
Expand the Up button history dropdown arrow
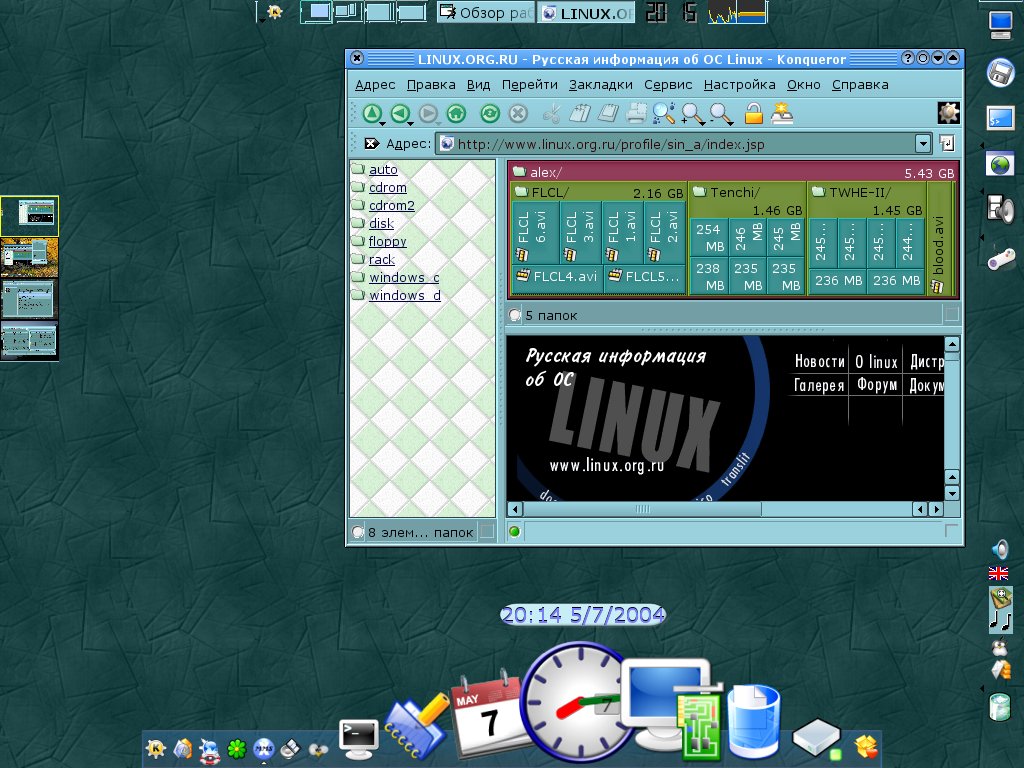click(x=382, y=123)
